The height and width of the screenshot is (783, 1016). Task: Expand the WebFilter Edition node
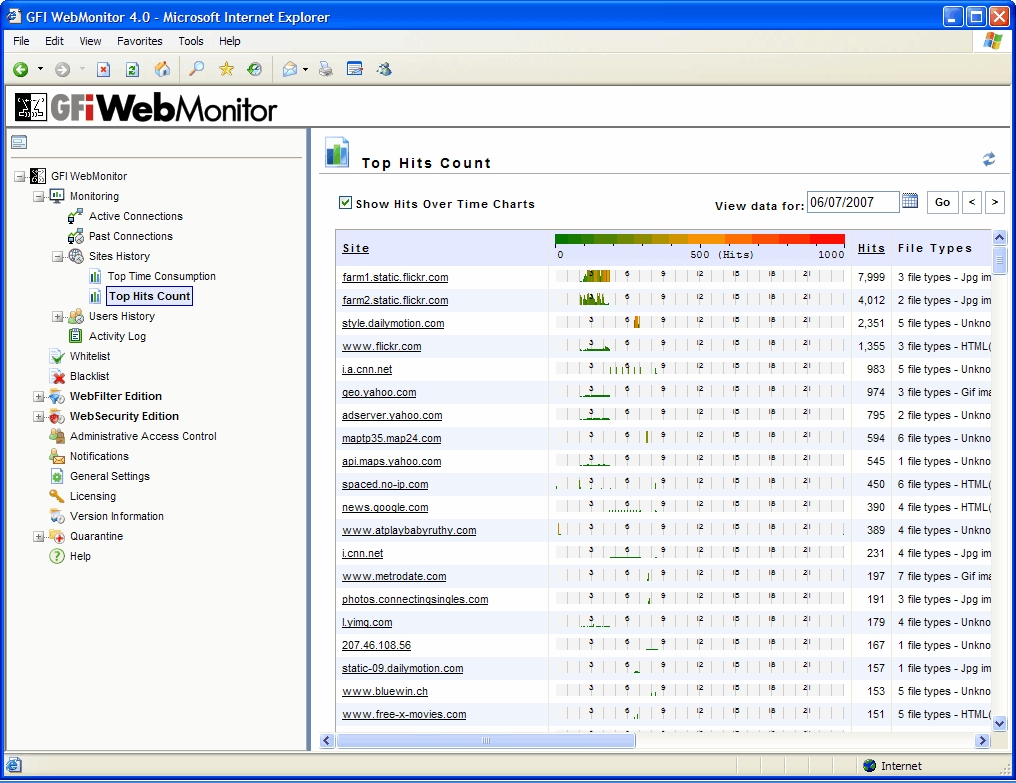click(39, 396)
